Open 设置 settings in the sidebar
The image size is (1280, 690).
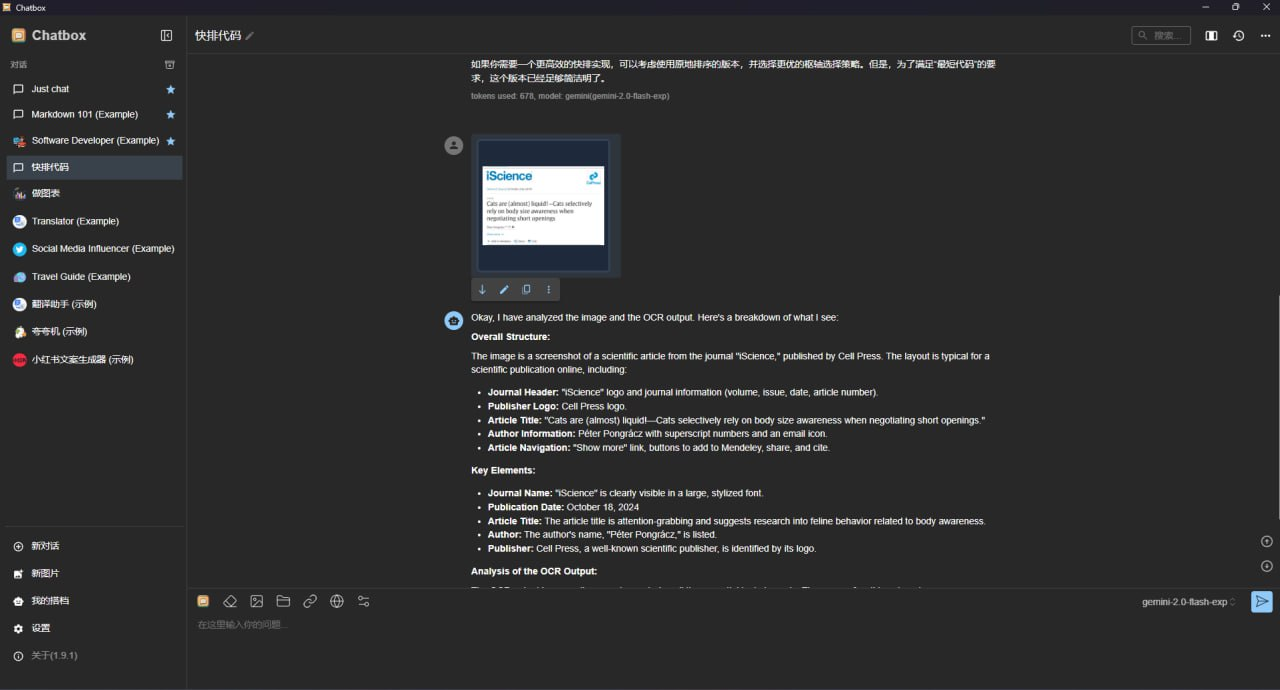point(40,628)
